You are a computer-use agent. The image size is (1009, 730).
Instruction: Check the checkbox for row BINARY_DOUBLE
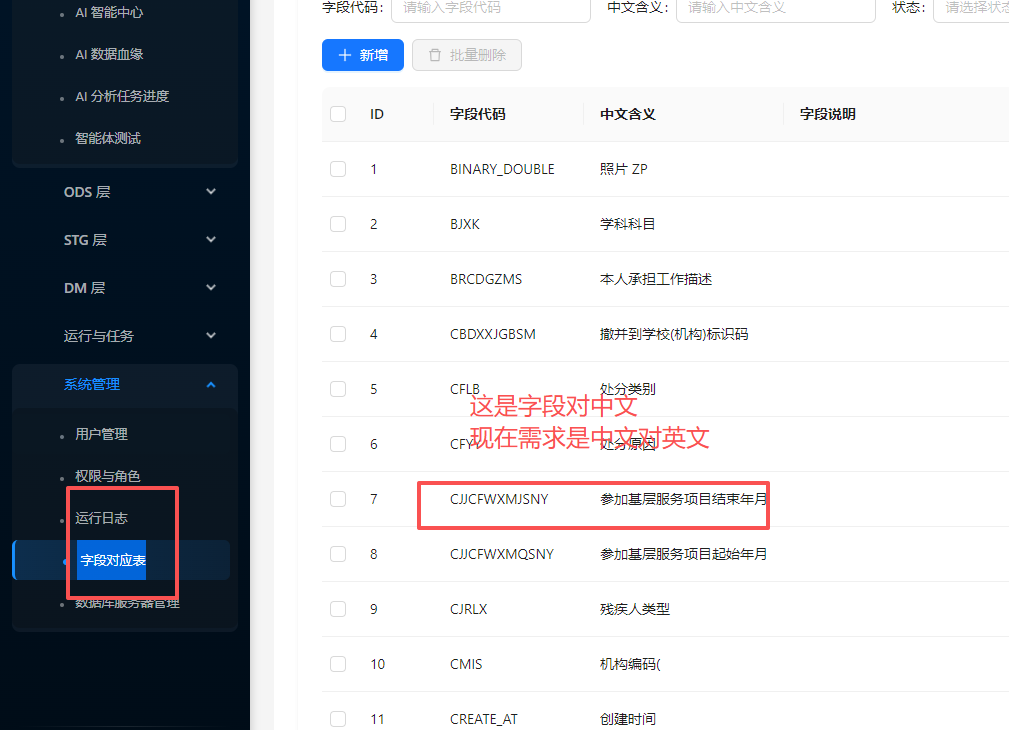(x=338, y=169)
